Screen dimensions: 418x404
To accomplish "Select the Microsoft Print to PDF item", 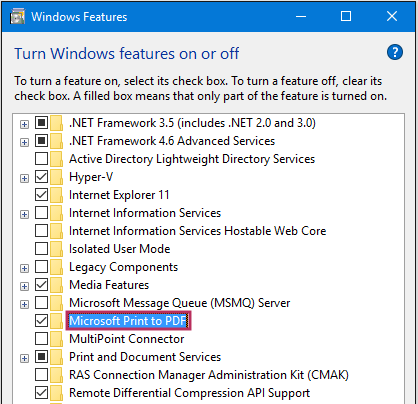I will point(128,321).
